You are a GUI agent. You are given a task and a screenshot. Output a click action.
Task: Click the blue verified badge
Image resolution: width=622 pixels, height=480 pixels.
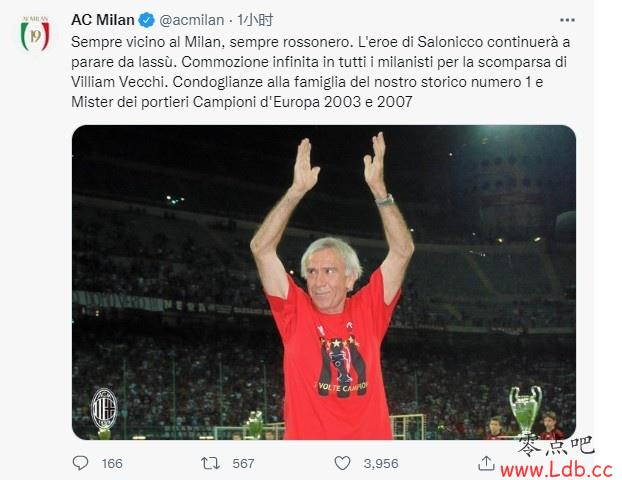point(146,20)
